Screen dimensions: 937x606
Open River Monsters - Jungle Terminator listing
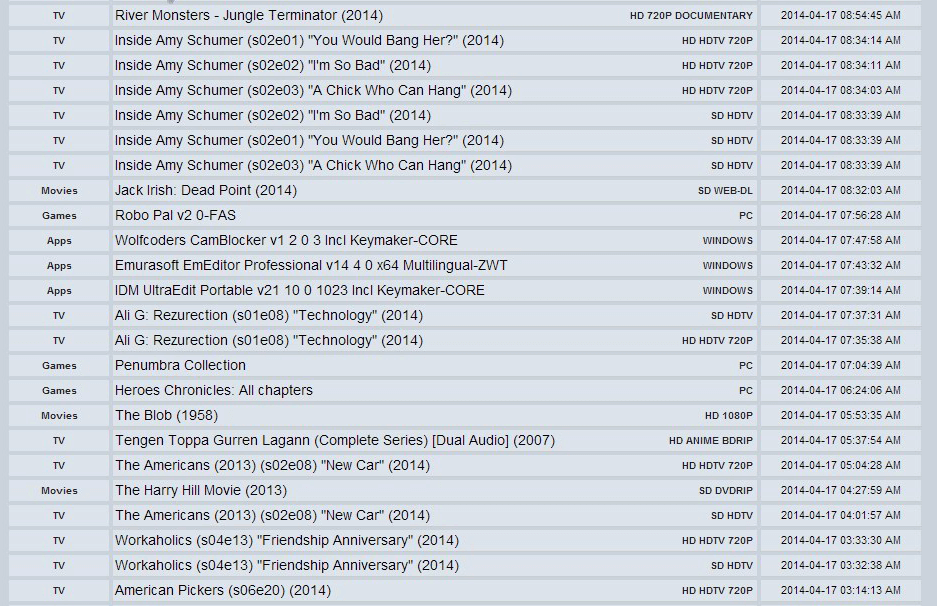[249, 16]
